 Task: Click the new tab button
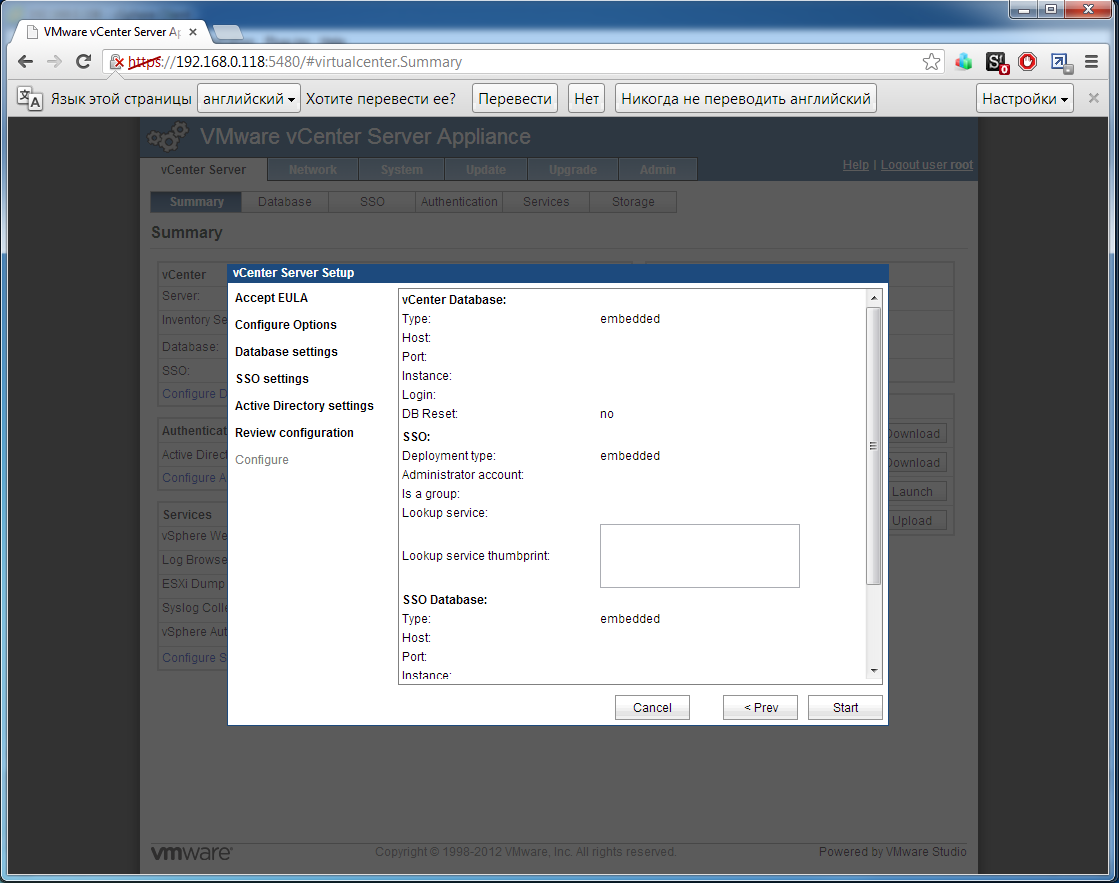coord(227,32)
